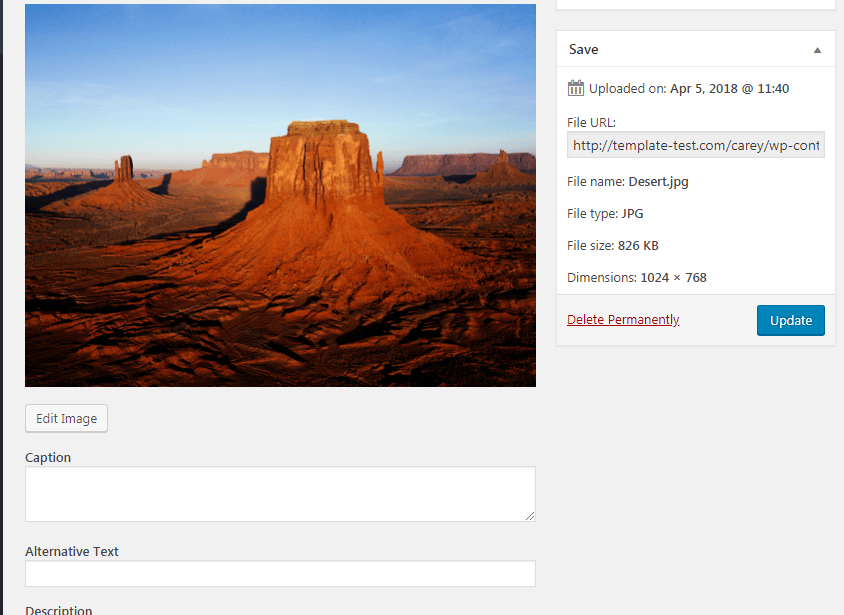
Task: Click the Desert.jpg file name text
Action: [x=658, y=182]
